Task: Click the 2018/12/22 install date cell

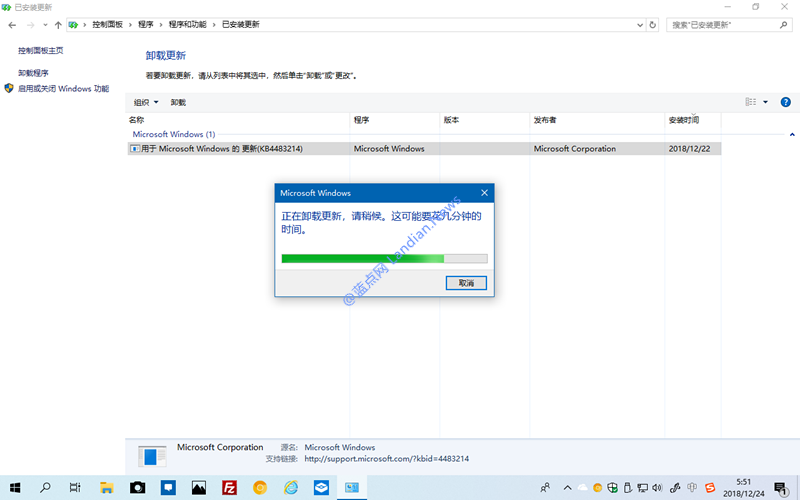Action: (x=689, y=148)
